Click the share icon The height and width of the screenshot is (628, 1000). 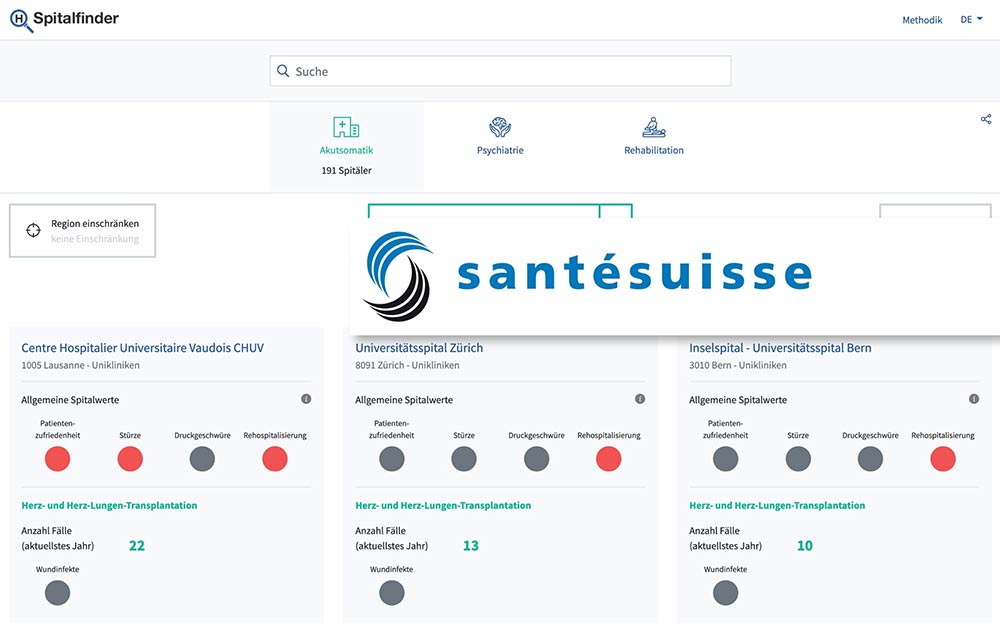pyautogui.click(x=986, y=119)
